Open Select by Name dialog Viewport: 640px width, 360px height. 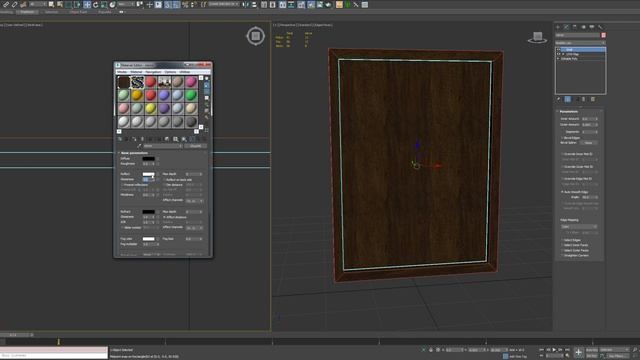coord(60,4)
